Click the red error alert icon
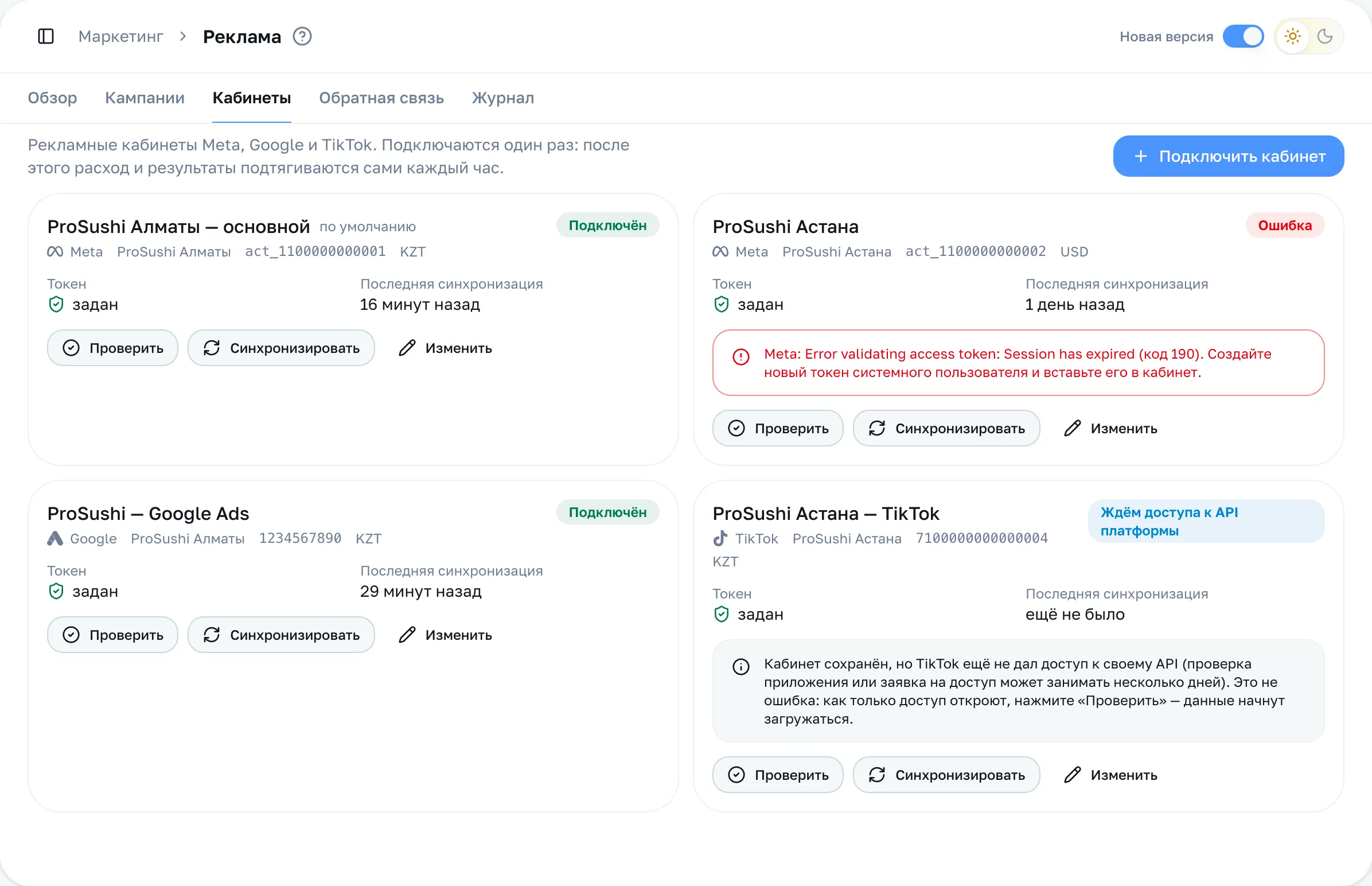The width and height of the screenshot is (1372, 886). pyautogui.click(x=741, y=357)
